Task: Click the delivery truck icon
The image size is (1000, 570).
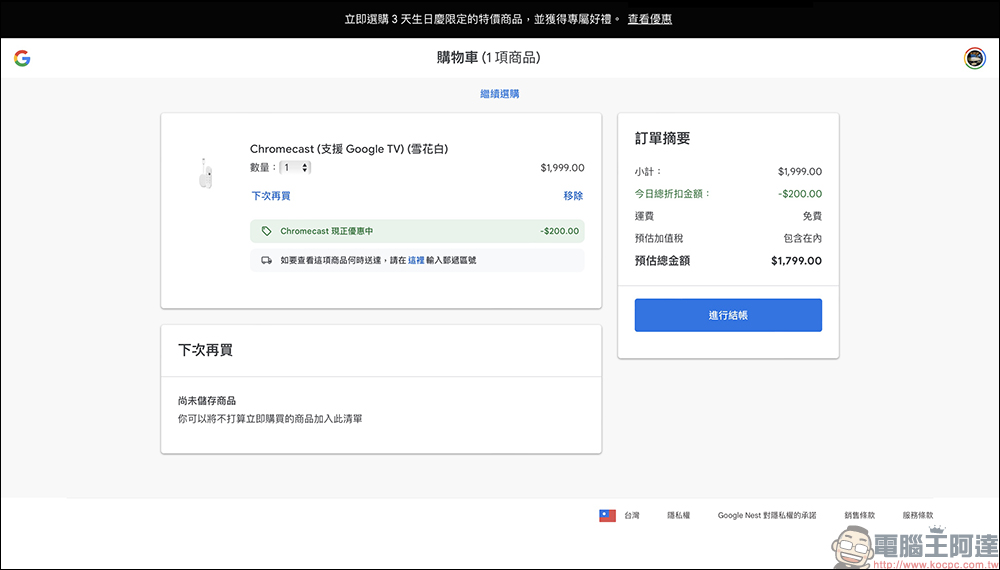Action: [266, 260]
